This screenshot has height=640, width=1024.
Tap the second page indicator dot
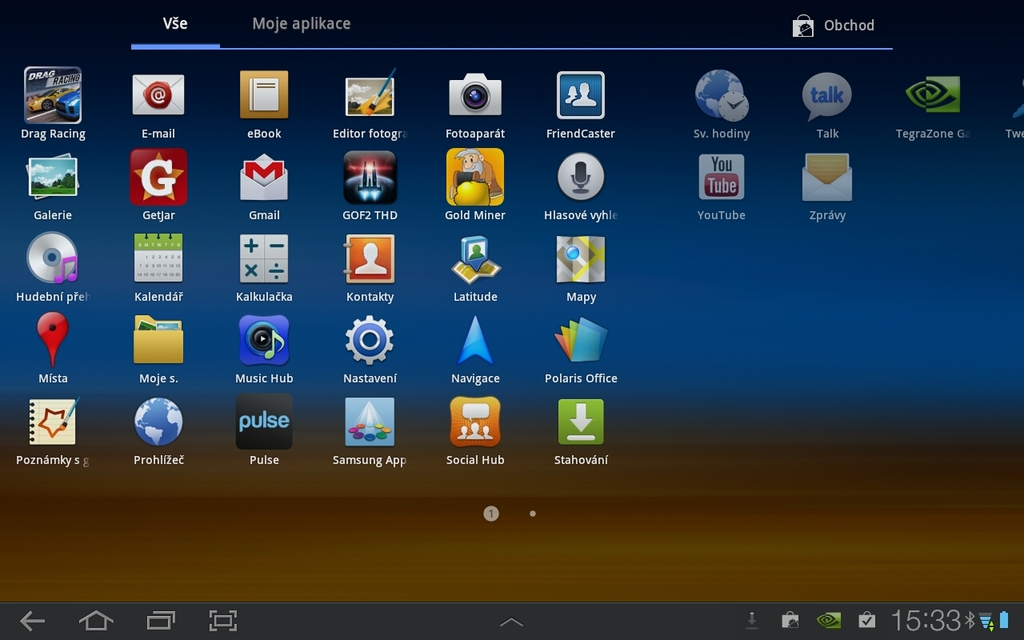[x=531, y=513]
